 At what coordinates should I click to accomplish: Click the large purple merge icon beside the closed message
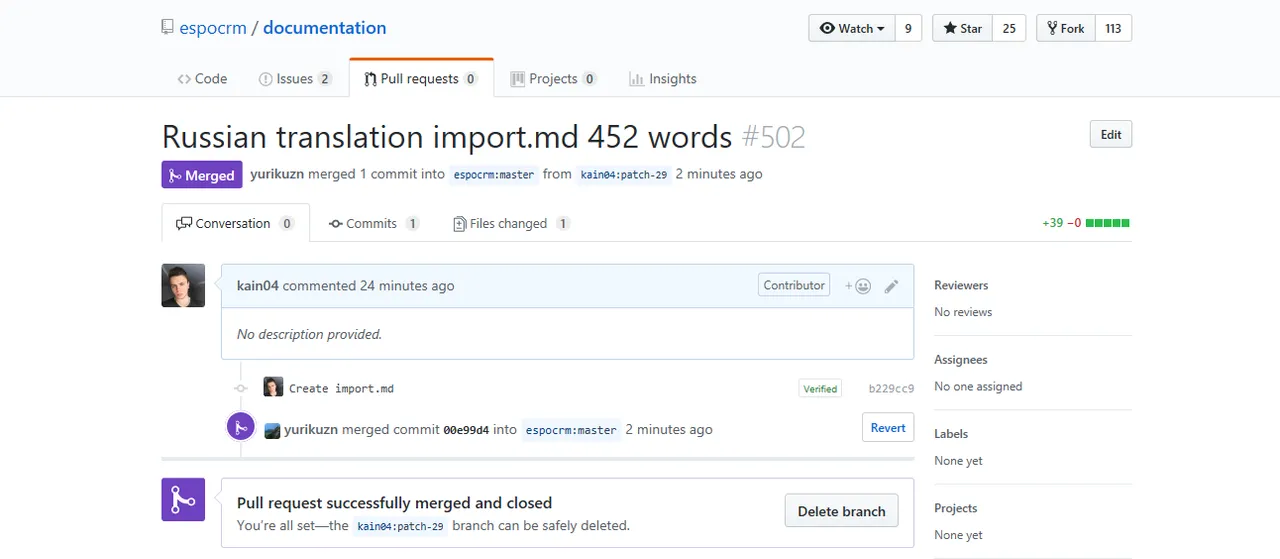click(x=183, y=499)
